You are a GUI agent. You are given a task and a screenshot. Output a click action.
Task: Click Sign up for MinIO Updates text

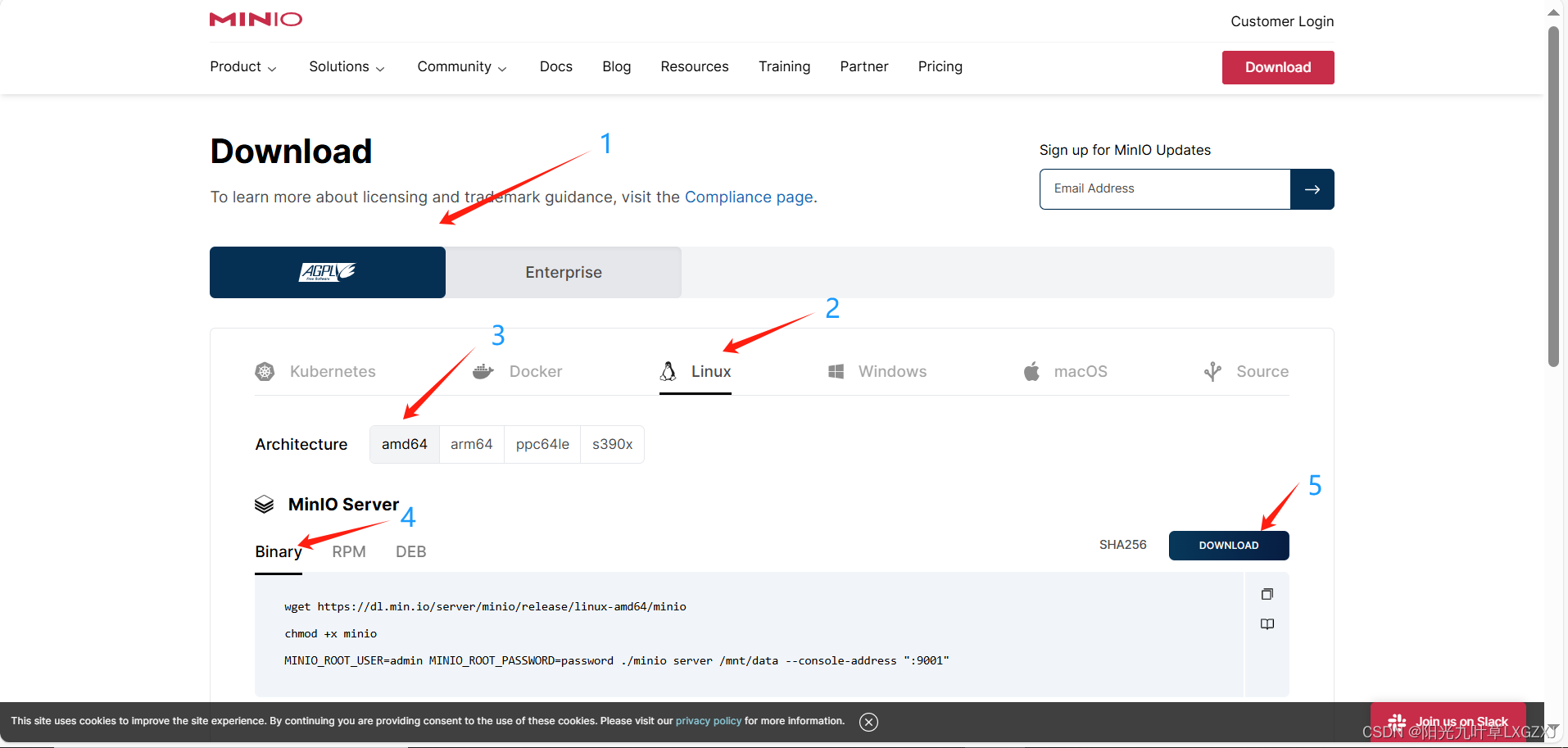click(x=1125, y=150)
